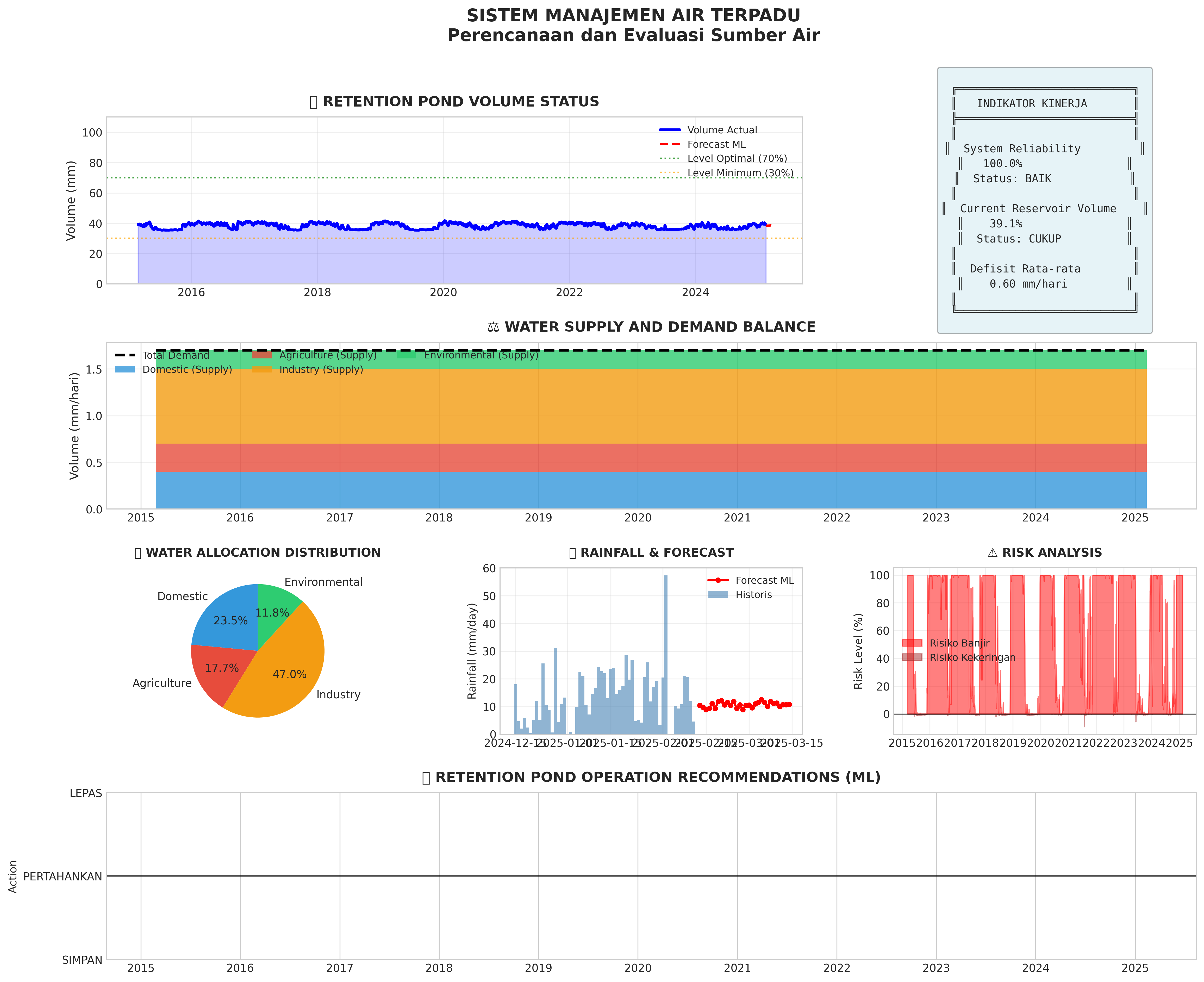Click Industry (Supply) orange legend swatch
The width and height of the screenshot is (1204, 982).
(262, 369)
